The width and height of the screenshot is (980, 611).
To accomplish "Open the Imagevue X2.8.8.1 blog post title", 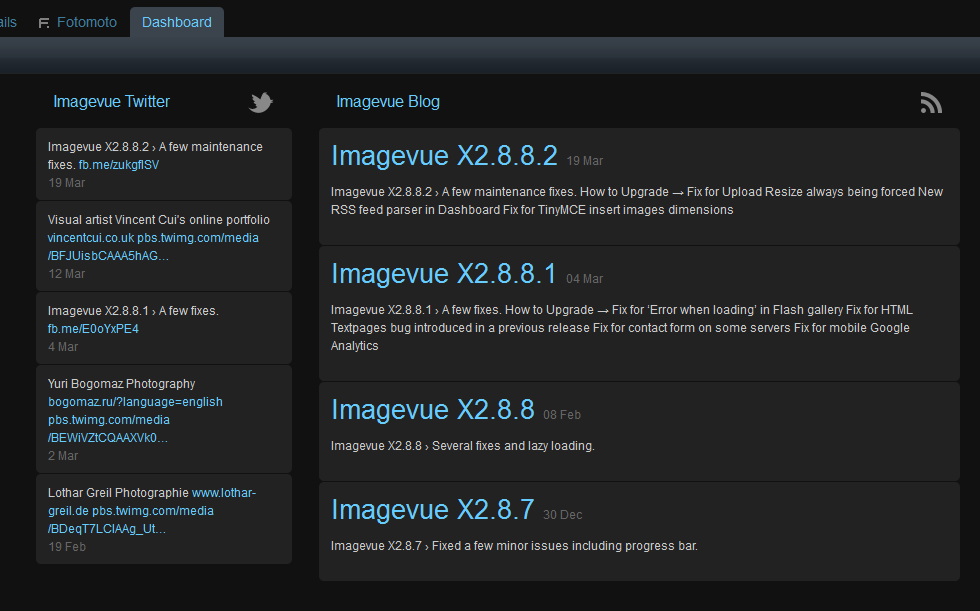I will point(444,274).
